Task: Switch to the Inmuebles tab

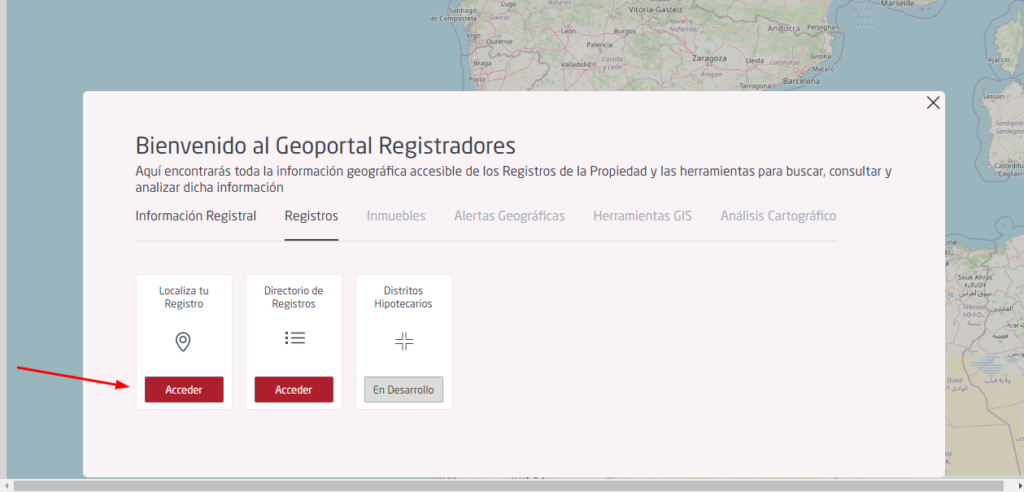Action: tap(396, 216)
